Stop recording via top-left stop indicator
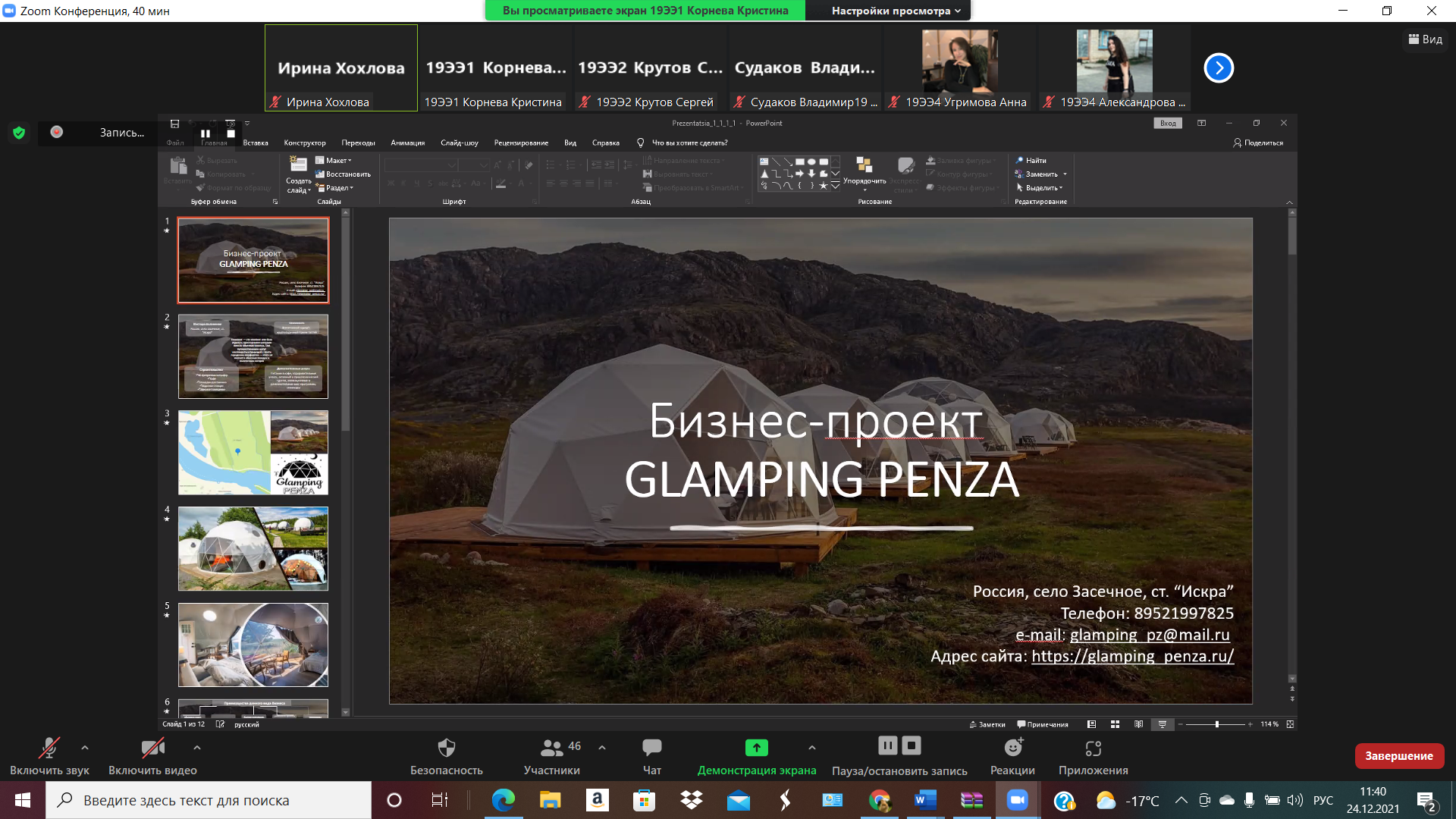Screen dimensions: 1456x819 (x=231, y=133)
